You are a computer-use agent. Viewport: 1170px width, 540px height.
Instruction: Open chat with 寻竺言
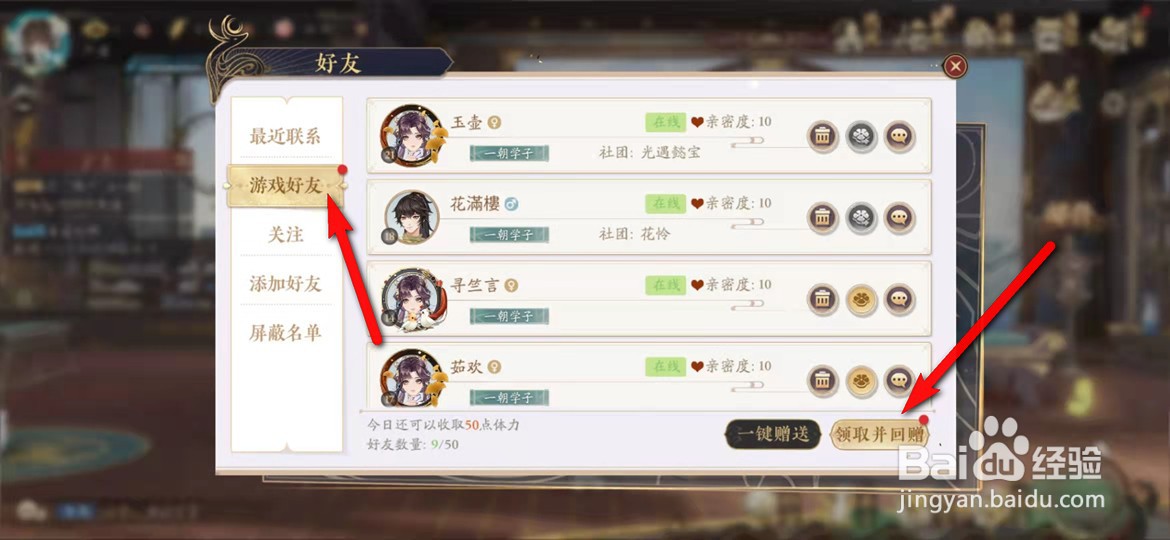(x=899, y=300)
